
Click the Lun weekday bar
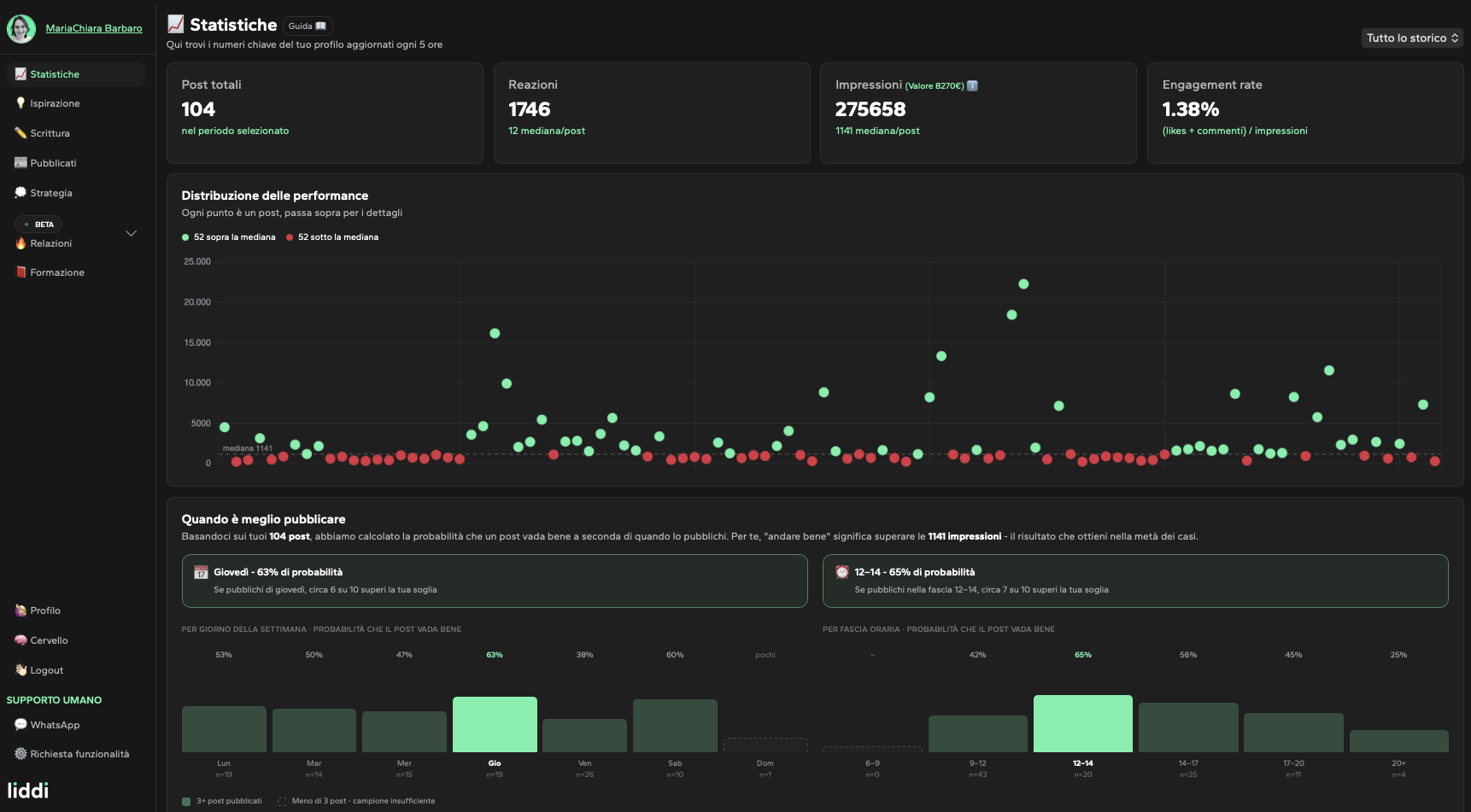click(x=224, y=729)
